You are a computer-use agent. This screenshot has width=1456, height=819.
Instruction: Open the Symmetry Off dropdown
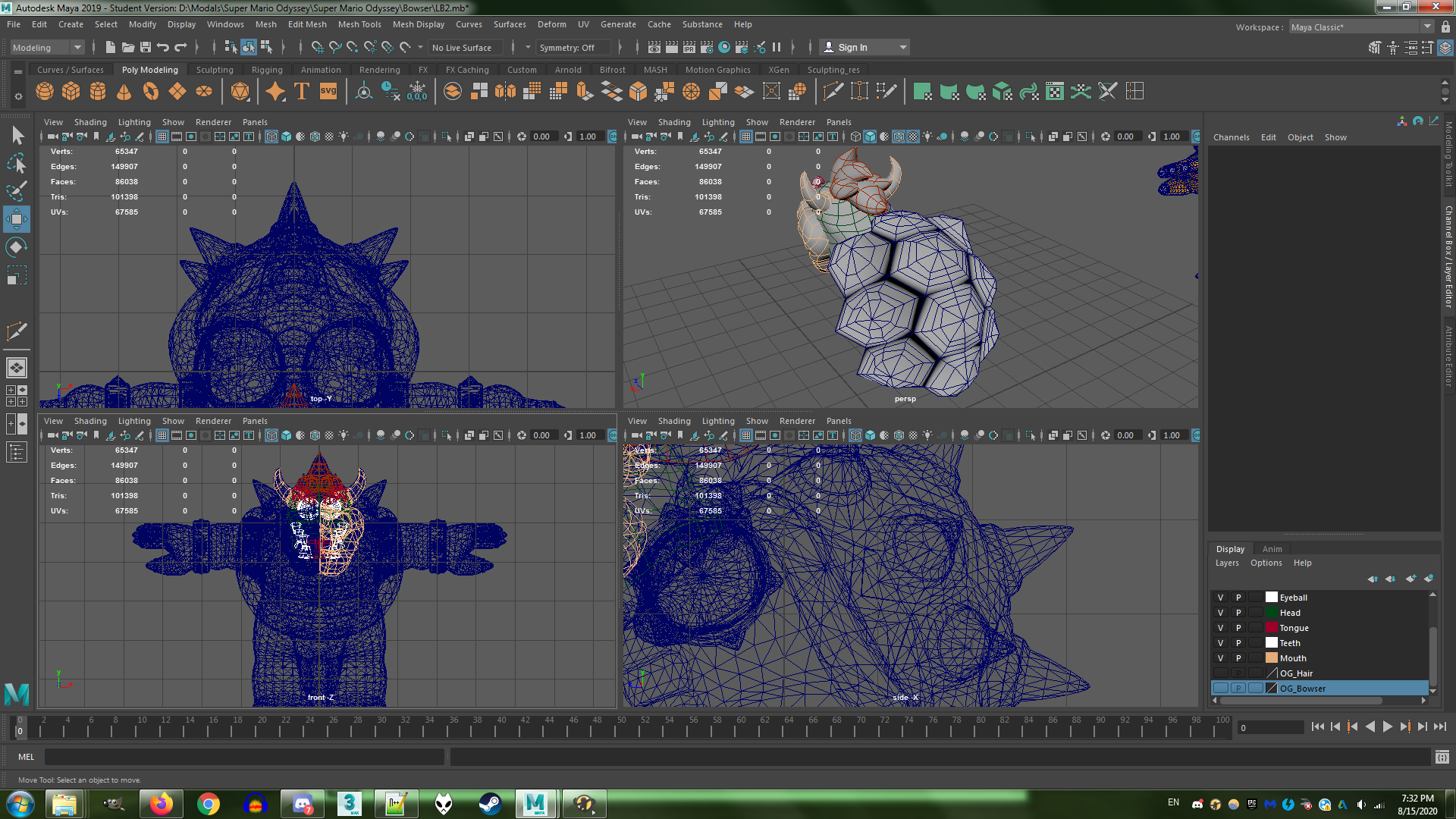coord(573,47)
